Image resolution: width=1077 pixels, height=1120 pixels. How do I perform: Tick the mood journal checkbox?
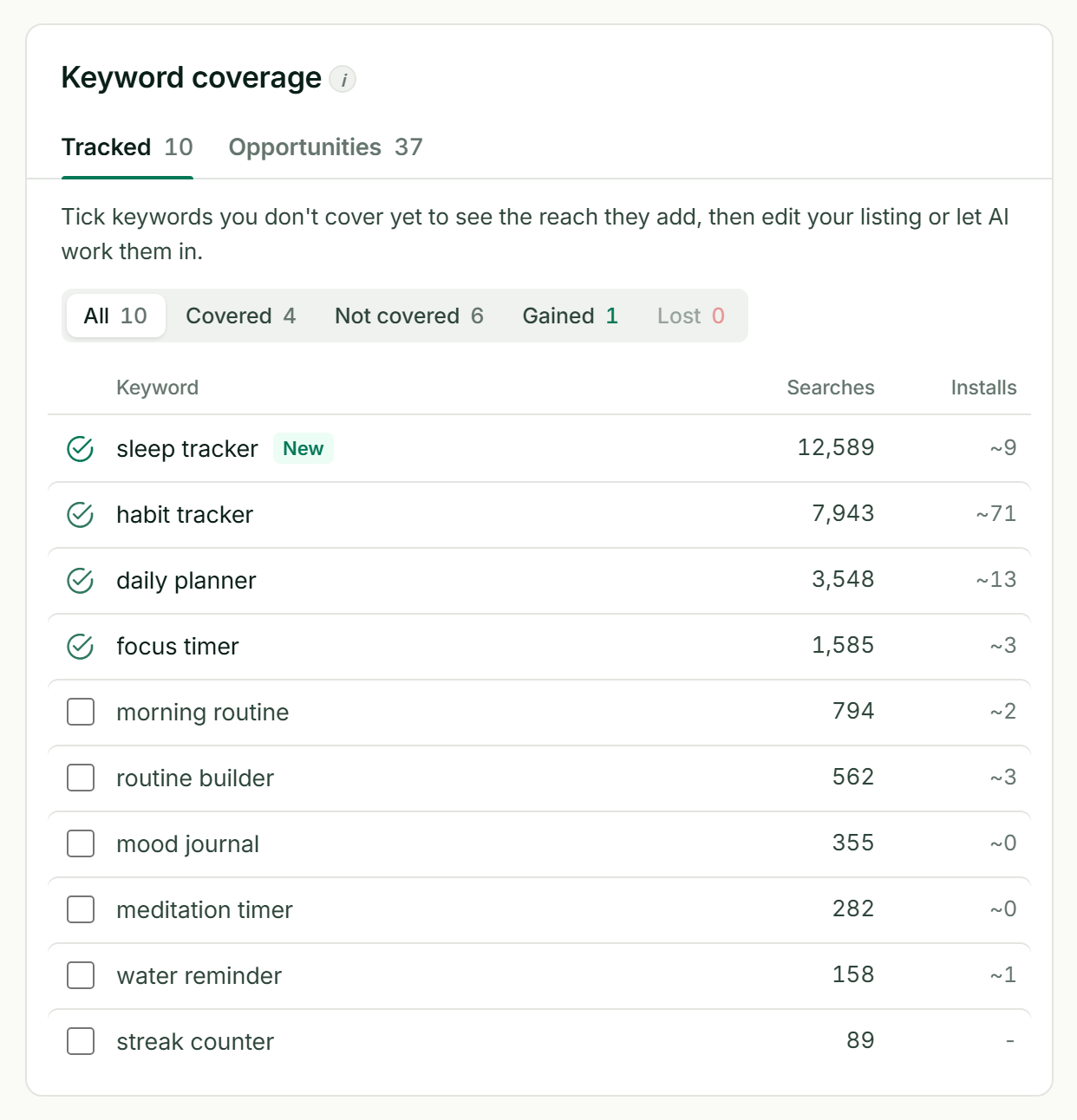[x=81, y=844]
